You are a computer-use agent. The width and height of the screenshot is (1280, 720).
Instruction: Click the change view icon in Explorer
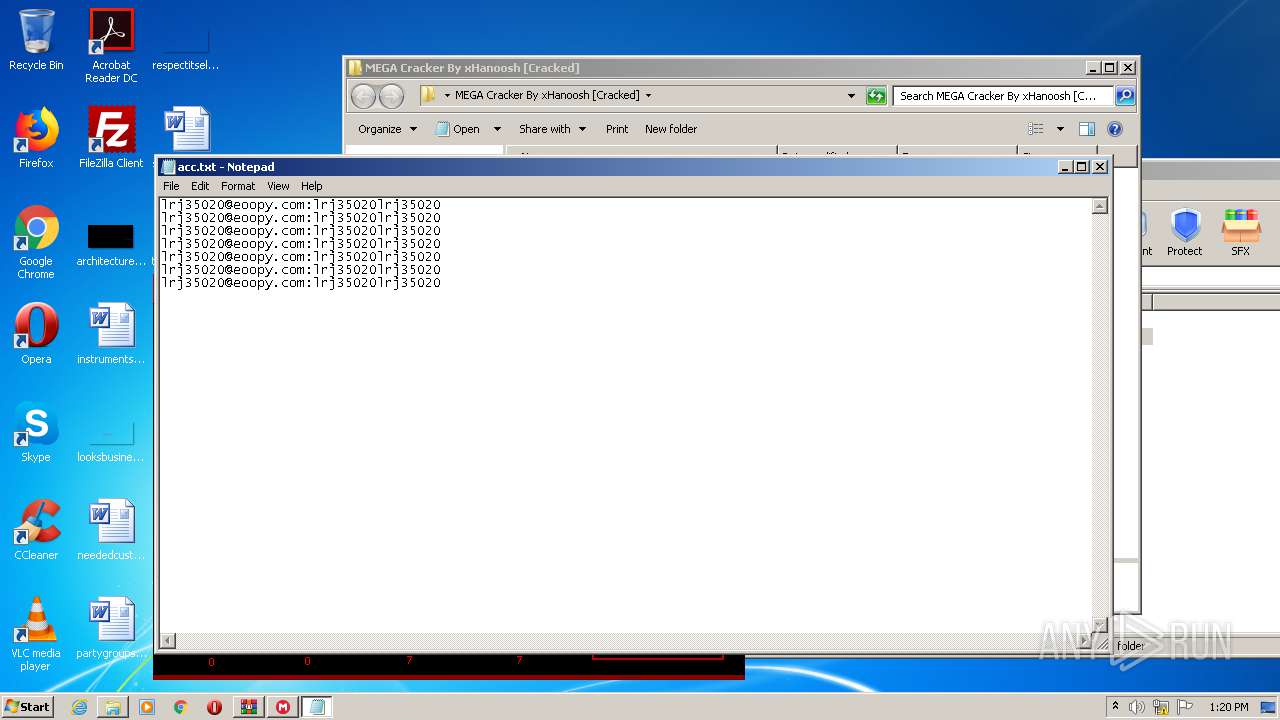pos(1035,129)
